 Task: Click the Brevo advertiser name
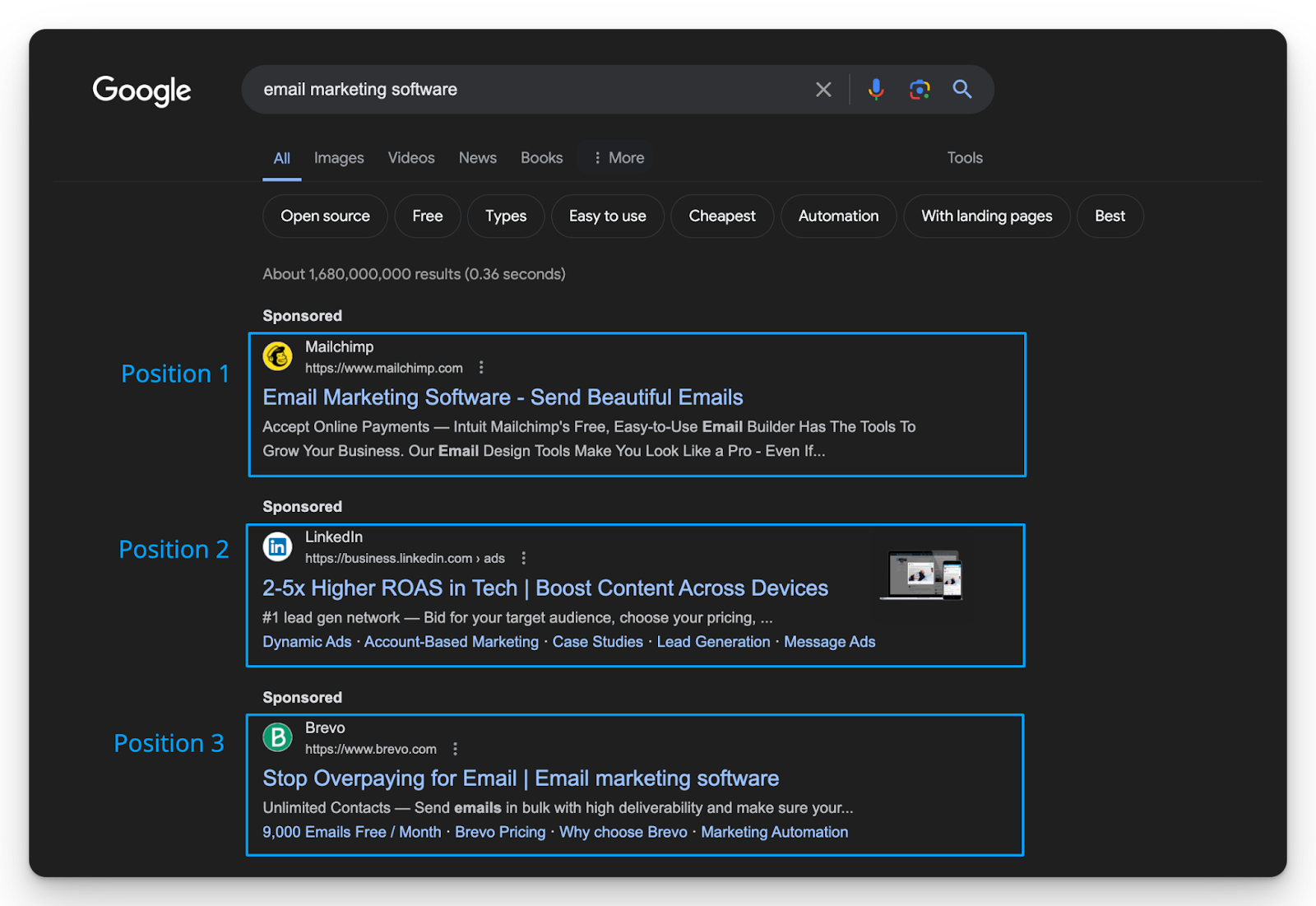pos(325,728)
